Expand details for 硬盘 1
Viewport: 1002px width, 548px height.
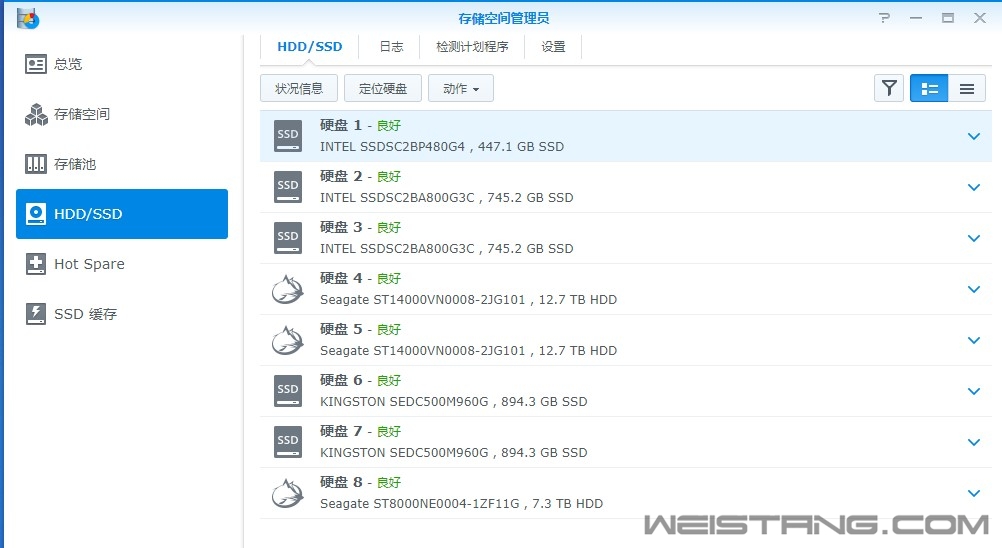click(x=974, y=136)
